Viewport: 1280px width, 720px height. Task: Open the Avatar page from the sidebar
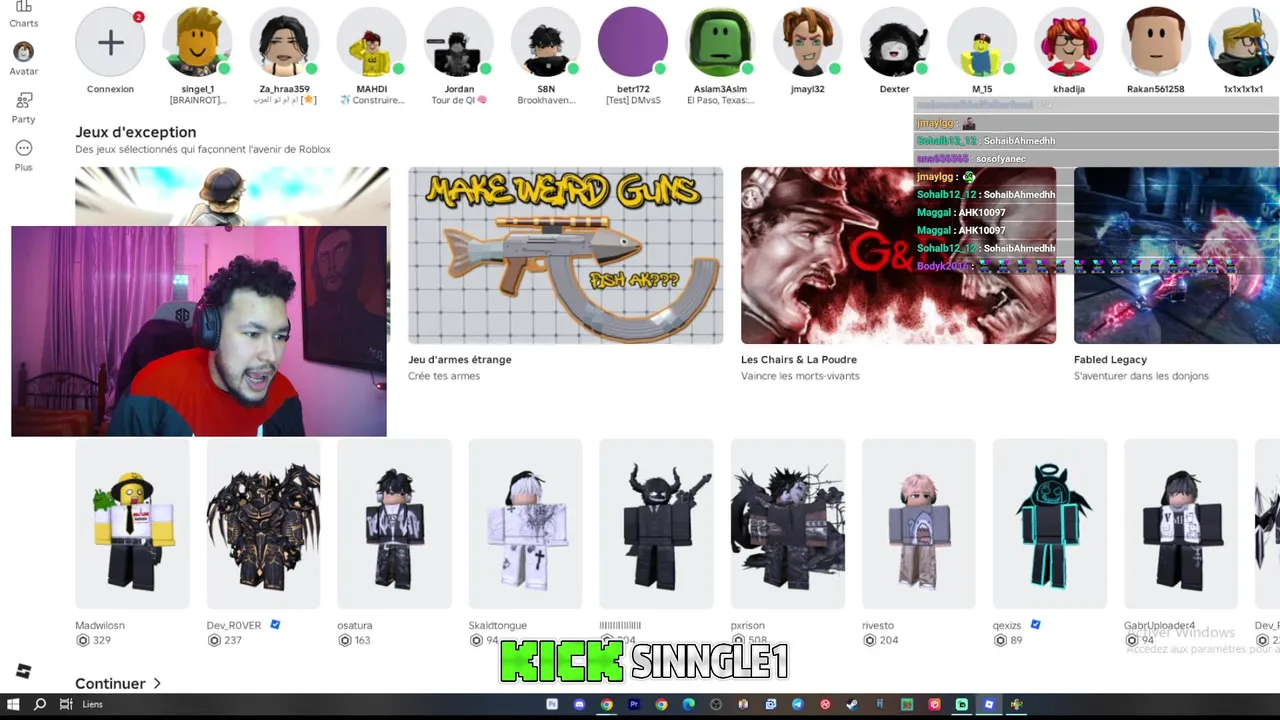tap(23, 59)
